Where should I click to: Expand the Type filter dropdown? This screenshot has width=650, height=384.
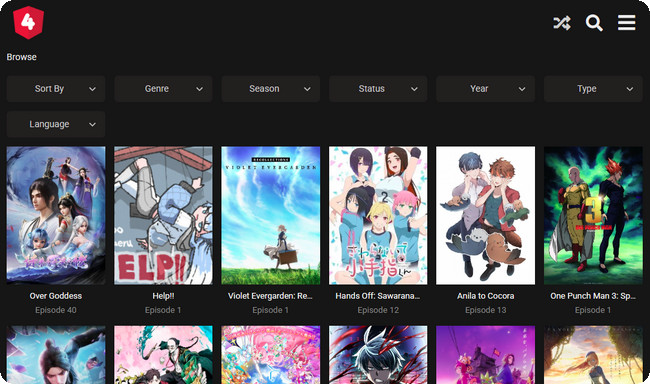[593, 89]
